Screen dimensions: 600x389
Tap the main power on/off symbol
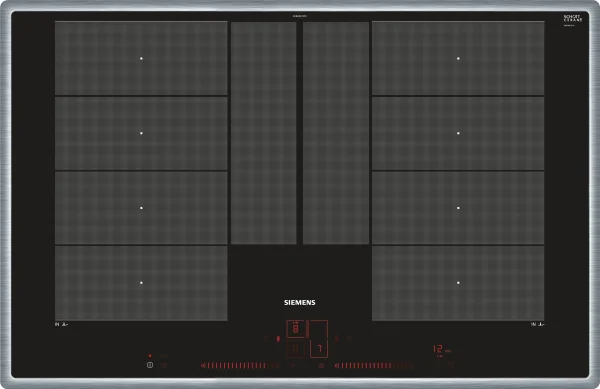(150, 365)
